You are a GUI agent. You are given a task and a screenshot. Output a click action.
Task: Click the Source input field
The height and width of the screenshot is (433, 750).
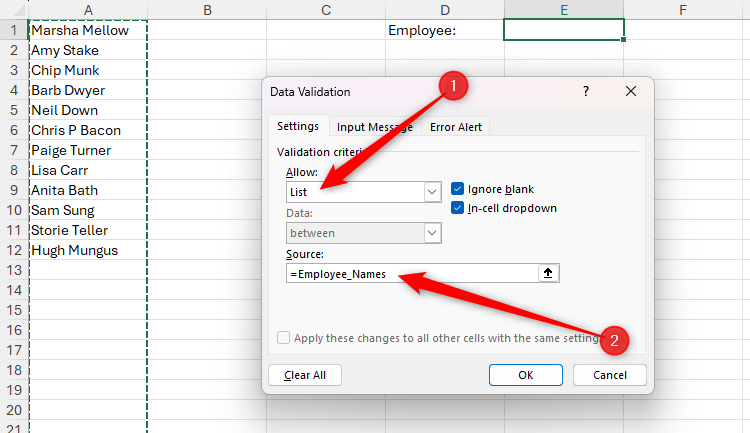[408, 273]
